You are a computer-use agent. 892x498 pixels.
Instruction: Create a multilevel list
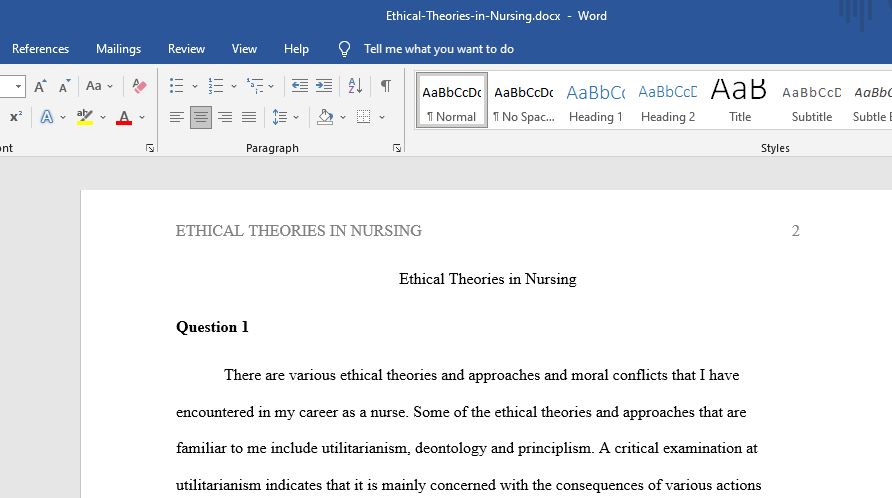tap(255, 86)
